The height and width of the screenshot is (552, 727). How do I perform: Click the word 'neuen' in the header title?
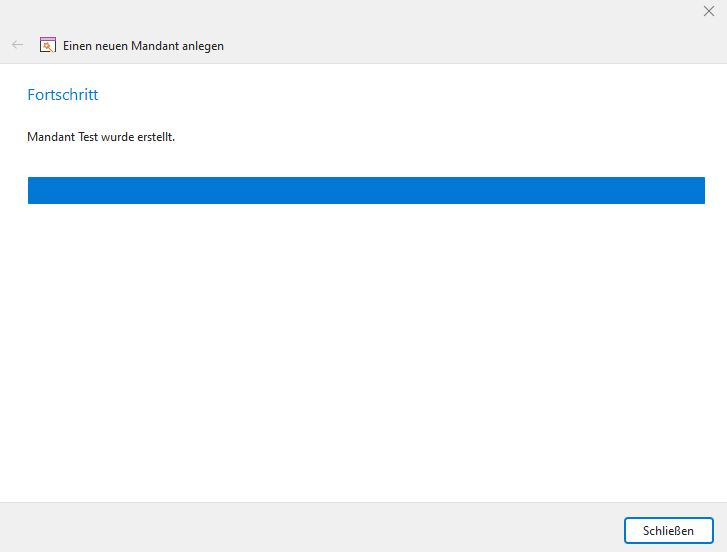pyautogui.click(x=114, y=46)
